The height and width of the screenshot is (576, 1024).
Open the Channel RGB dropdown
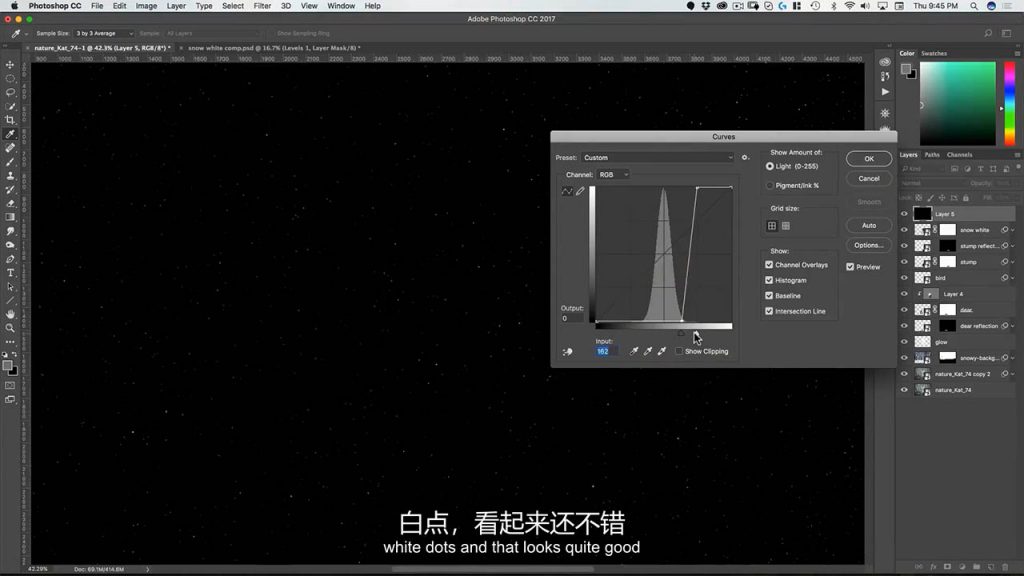[613, 174]
